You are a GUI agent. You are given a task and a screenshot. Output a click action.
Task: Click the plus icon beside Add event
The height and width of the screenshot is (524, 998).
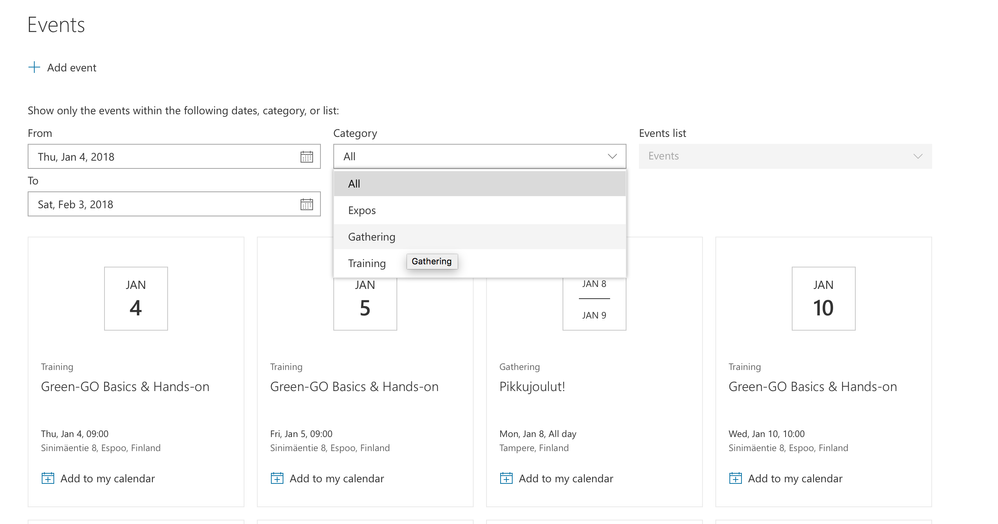34,67
